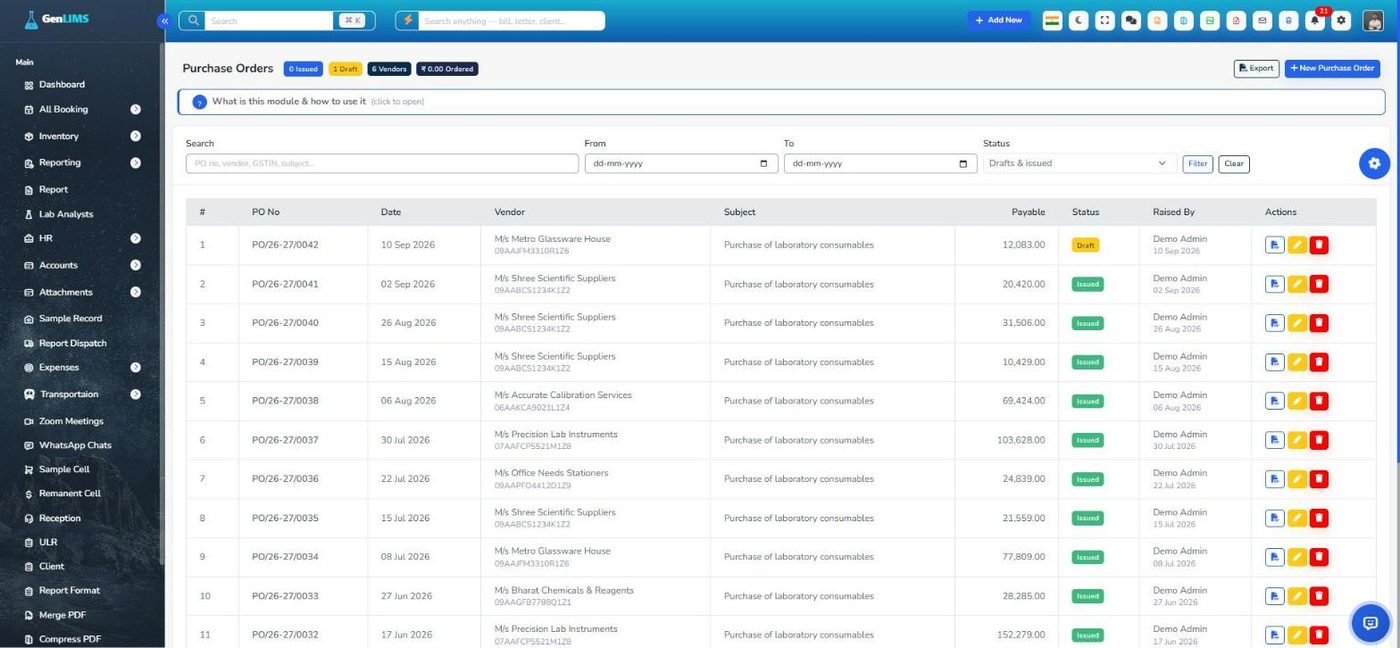Image resolution: width=1400 pixels, height=648 pixels.
Task: Enter fullscreen using the expand icon
Action: [x=1105, y=20]
